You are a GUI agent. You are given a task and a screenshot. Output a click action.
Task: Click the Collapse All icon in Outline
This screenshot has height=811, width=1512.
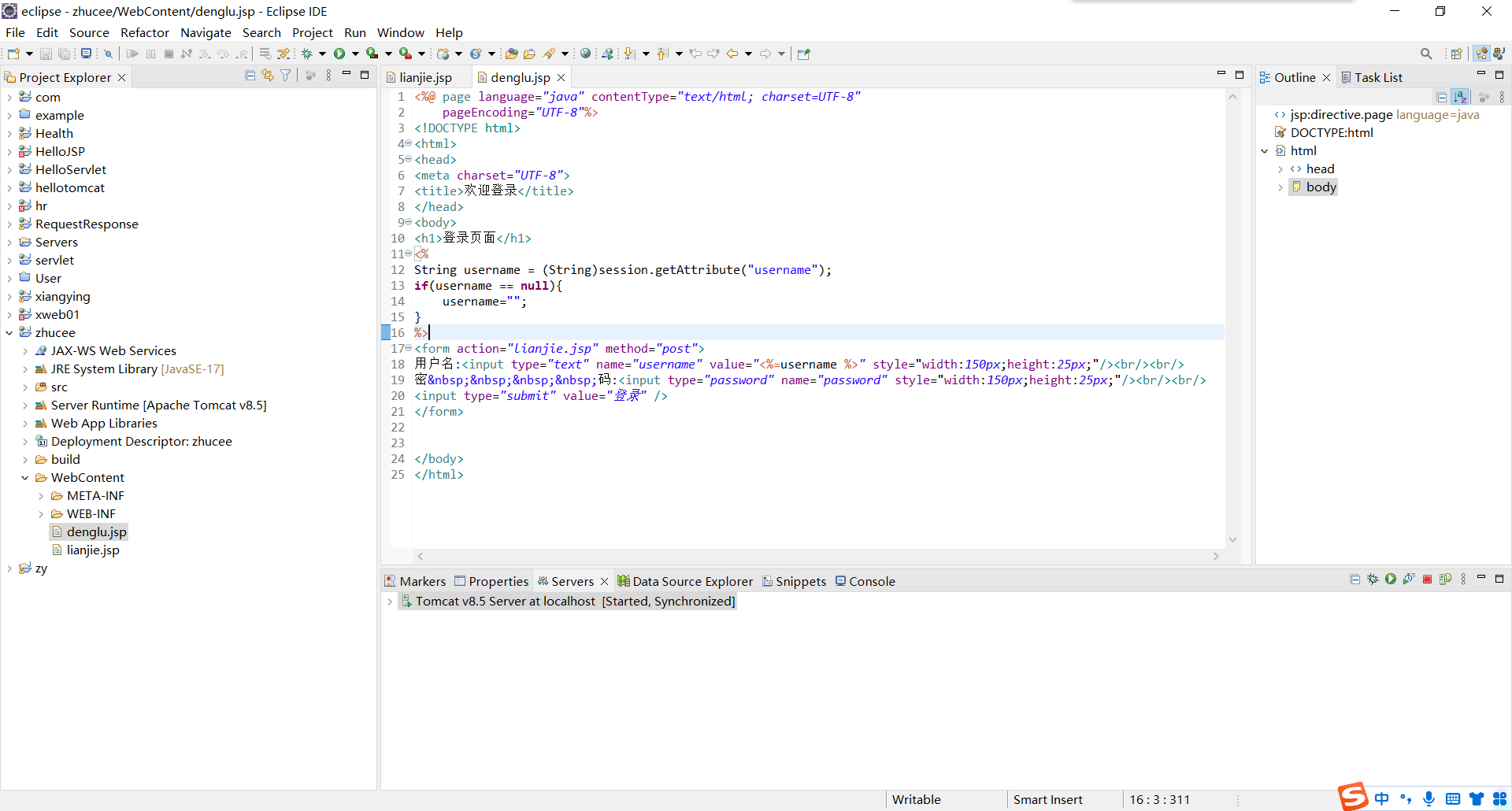click(1441, 97)
